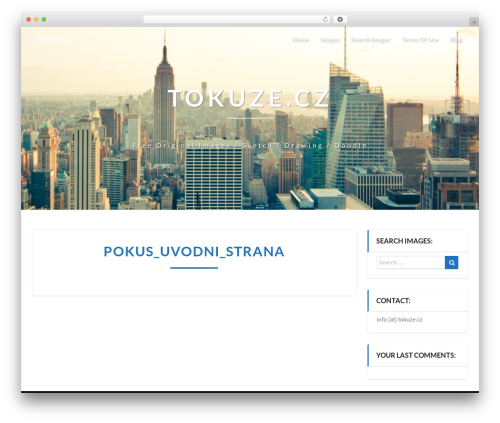Click the 'YOUR LAST COMMENTS:' widget heading
The height and width of the screenshot is (423, 500).
(x=416, y=355)
